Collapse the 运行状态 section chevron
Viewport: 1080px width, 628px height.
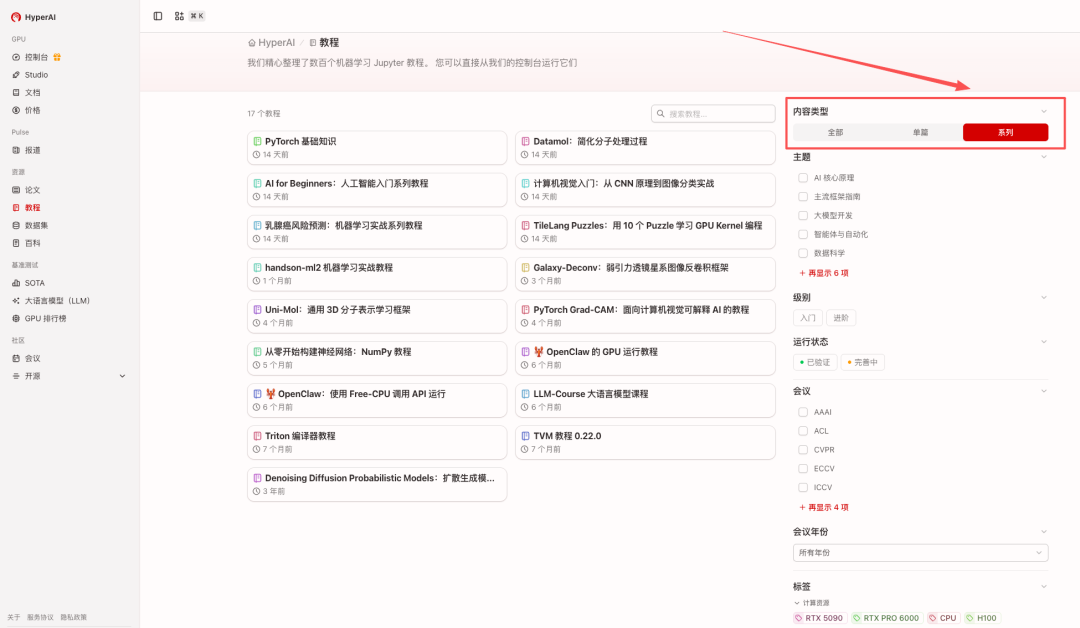click(1043, 342)
